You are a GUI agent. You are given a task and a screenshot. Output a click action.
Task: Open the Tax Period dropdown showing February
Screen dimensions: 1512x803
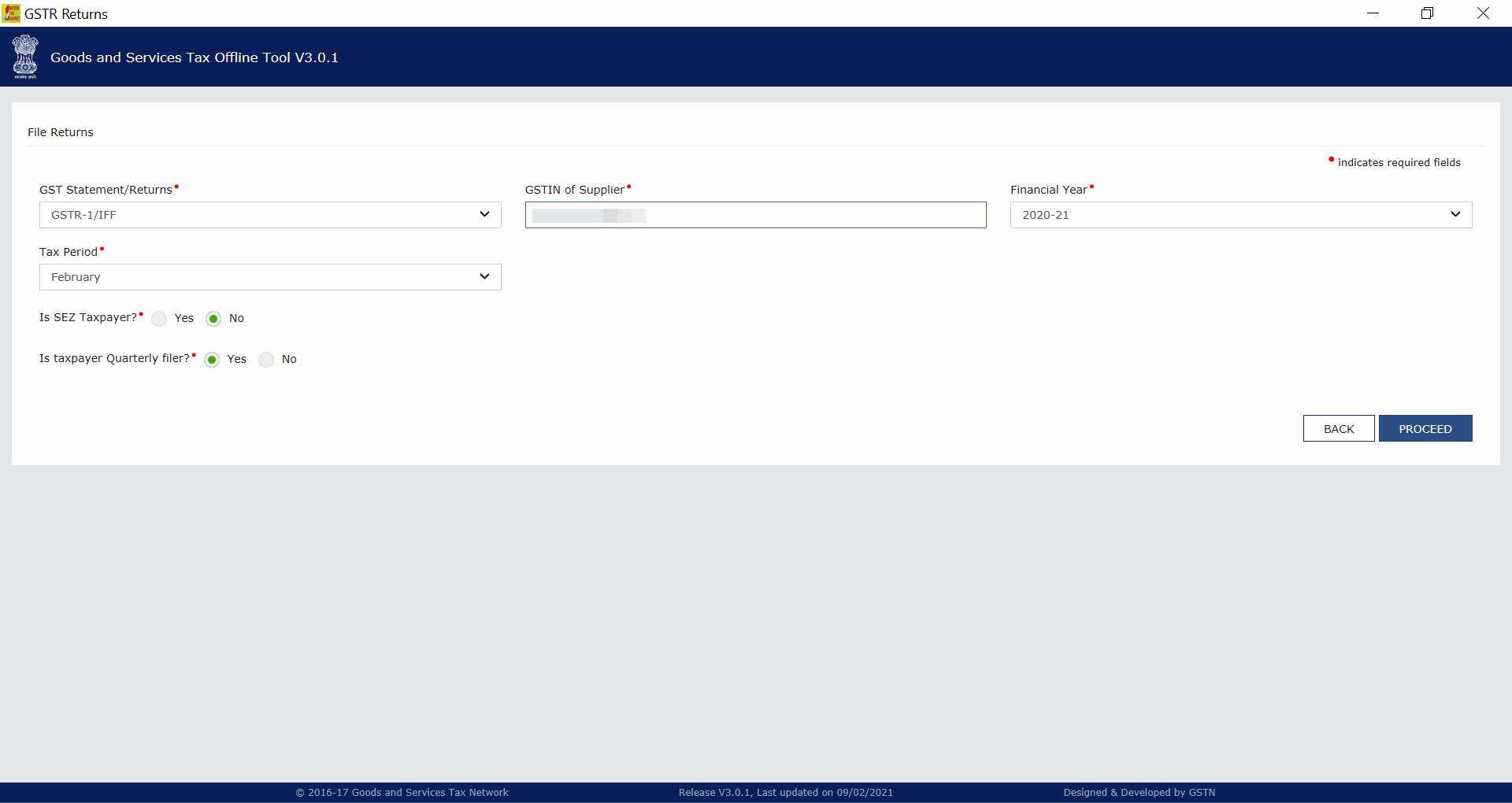(x=270, y=277)
